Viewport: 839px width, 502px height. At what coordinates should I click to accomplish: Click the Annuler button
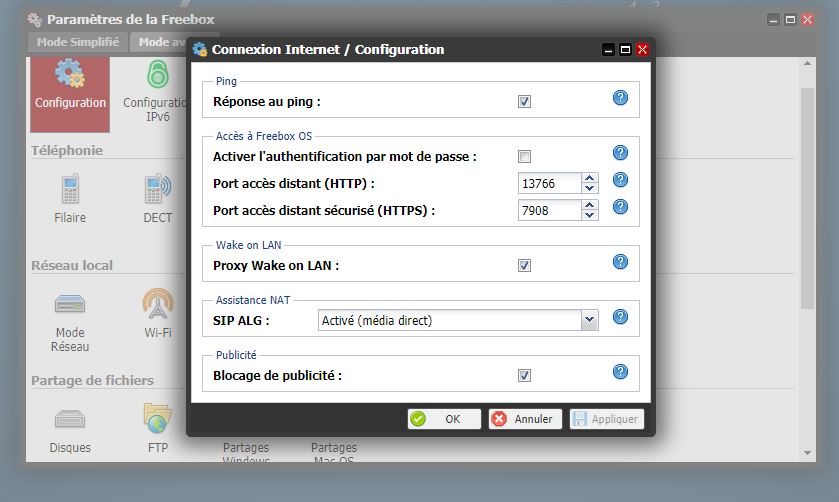click(x=525, y=419)
